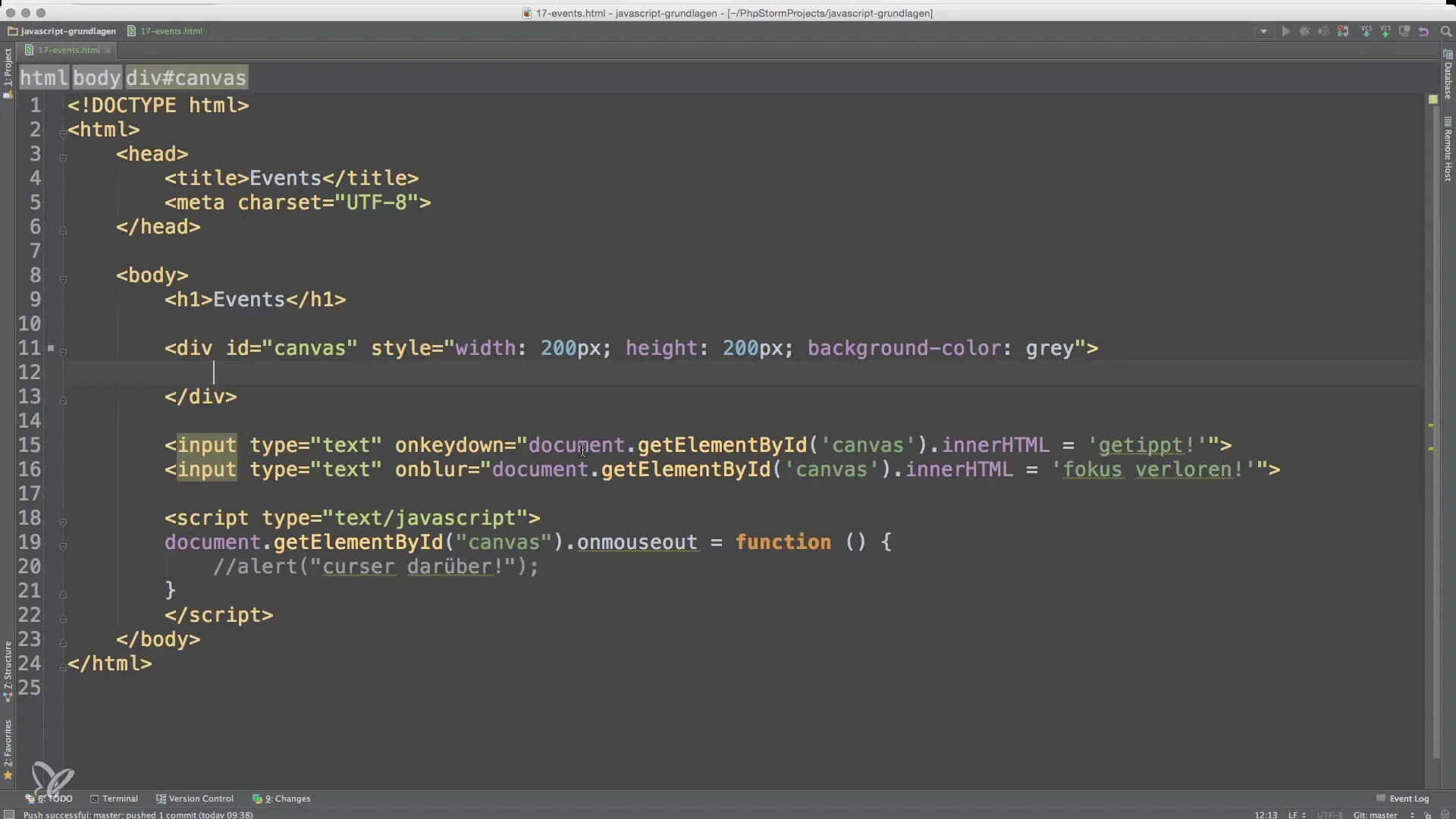1456x819 pixels.
Task: Click the html breadcrumb
Action: coord(44,77)
